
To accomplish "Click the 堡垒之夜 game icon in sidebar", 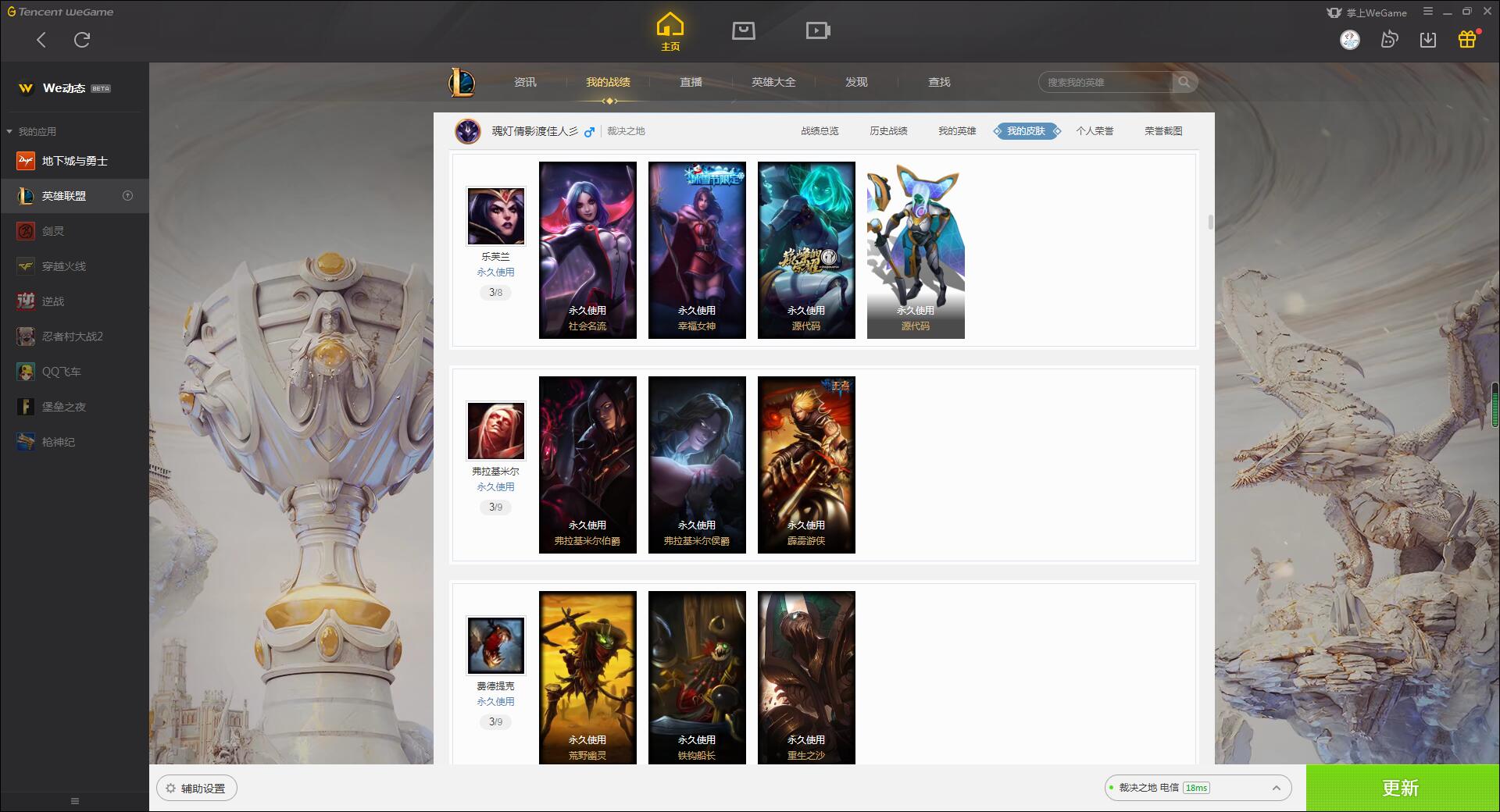I will tap(26, 407).
